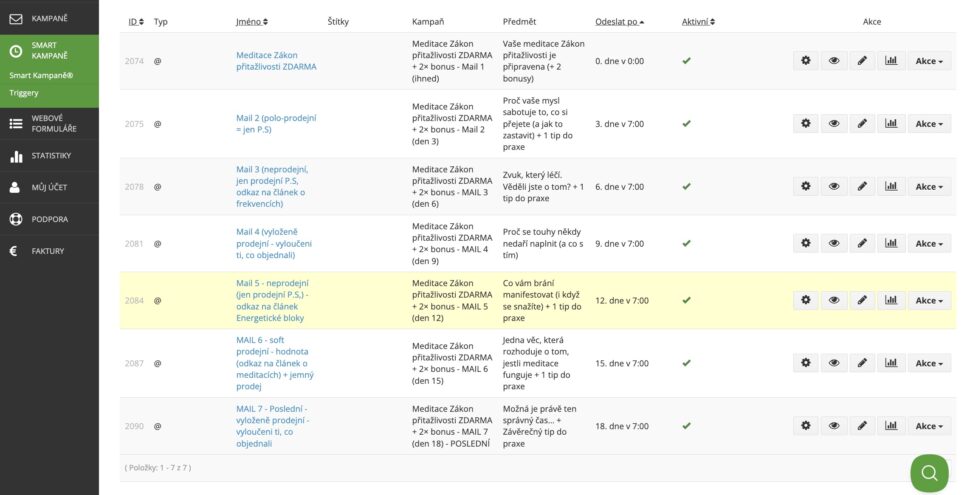Sort table by ID column header

point(135,21)
